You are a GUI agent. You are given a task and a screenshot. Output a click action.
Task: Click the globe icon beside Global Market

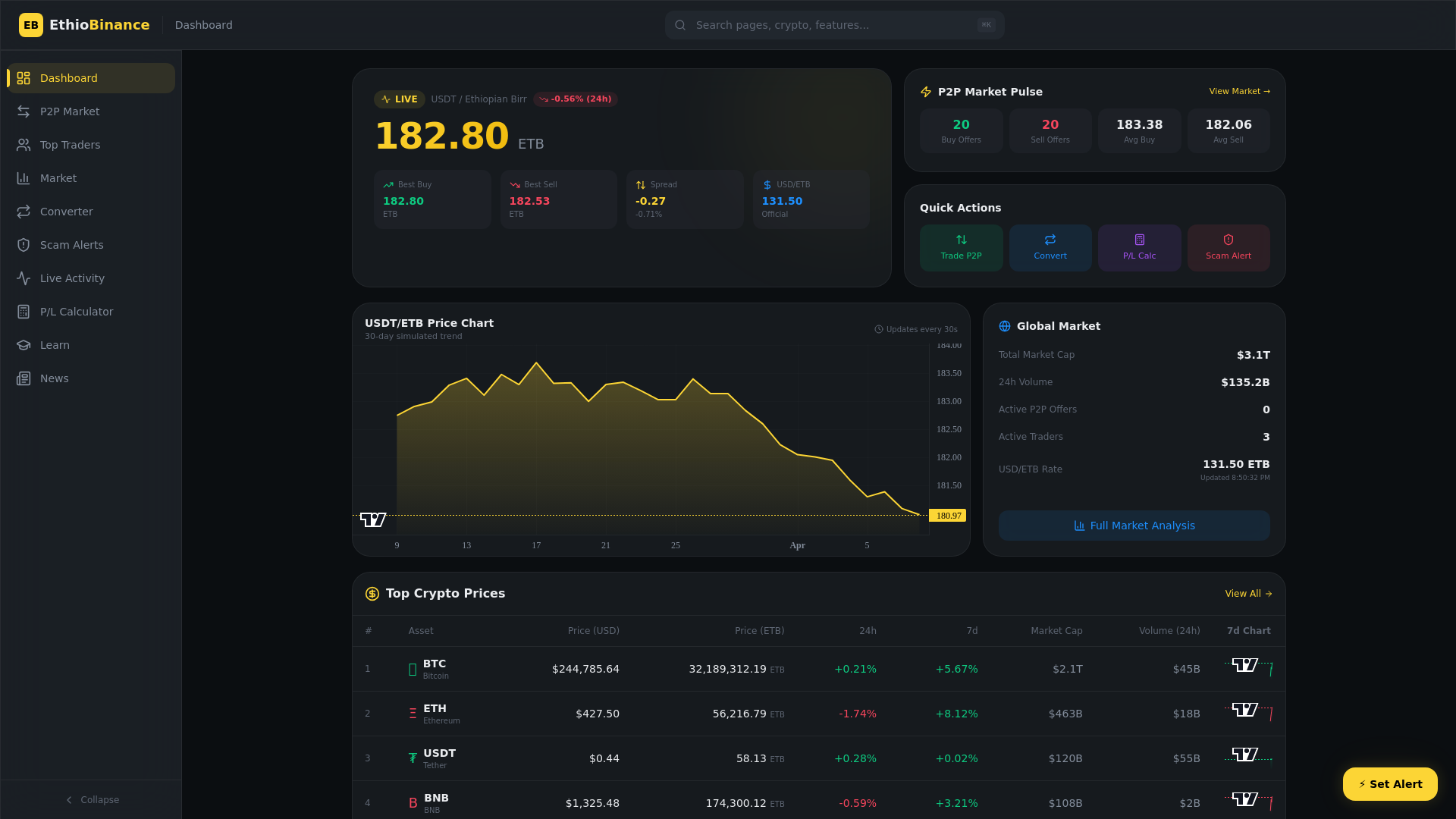click(x=1005, y=326)
